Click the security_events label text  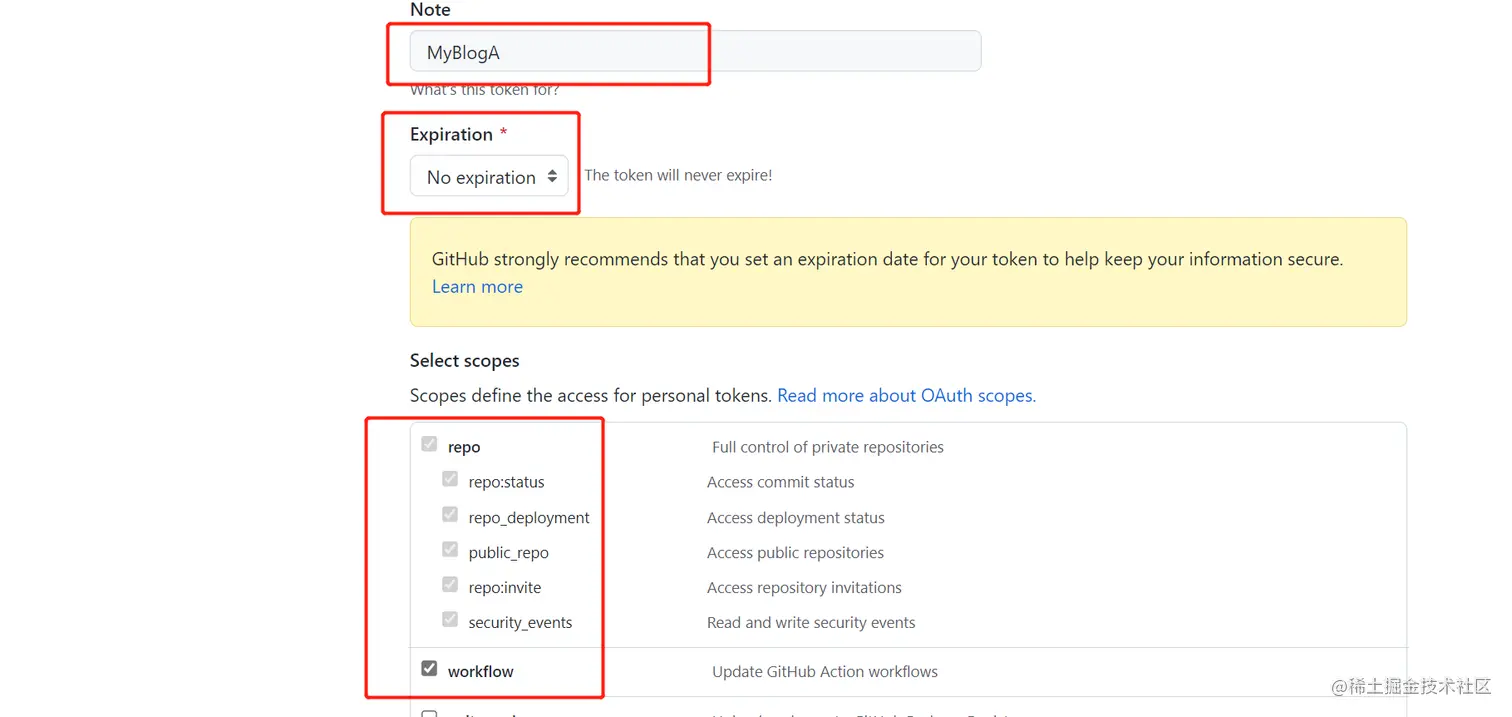tap(520, 623)
